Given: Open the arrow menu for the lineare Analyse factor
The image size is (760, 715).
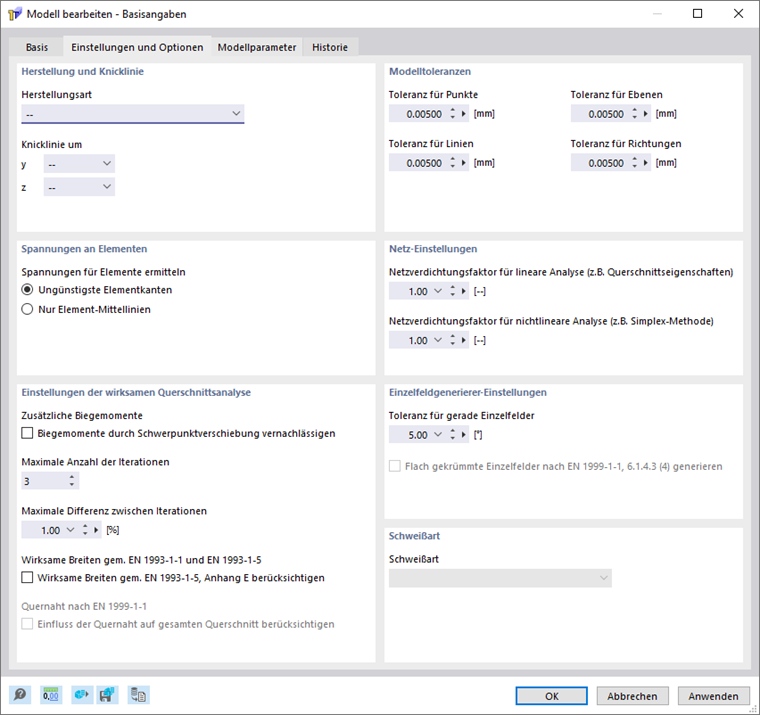Looking at the screenshot, I should pyautogui.click(x=464, y=291).
